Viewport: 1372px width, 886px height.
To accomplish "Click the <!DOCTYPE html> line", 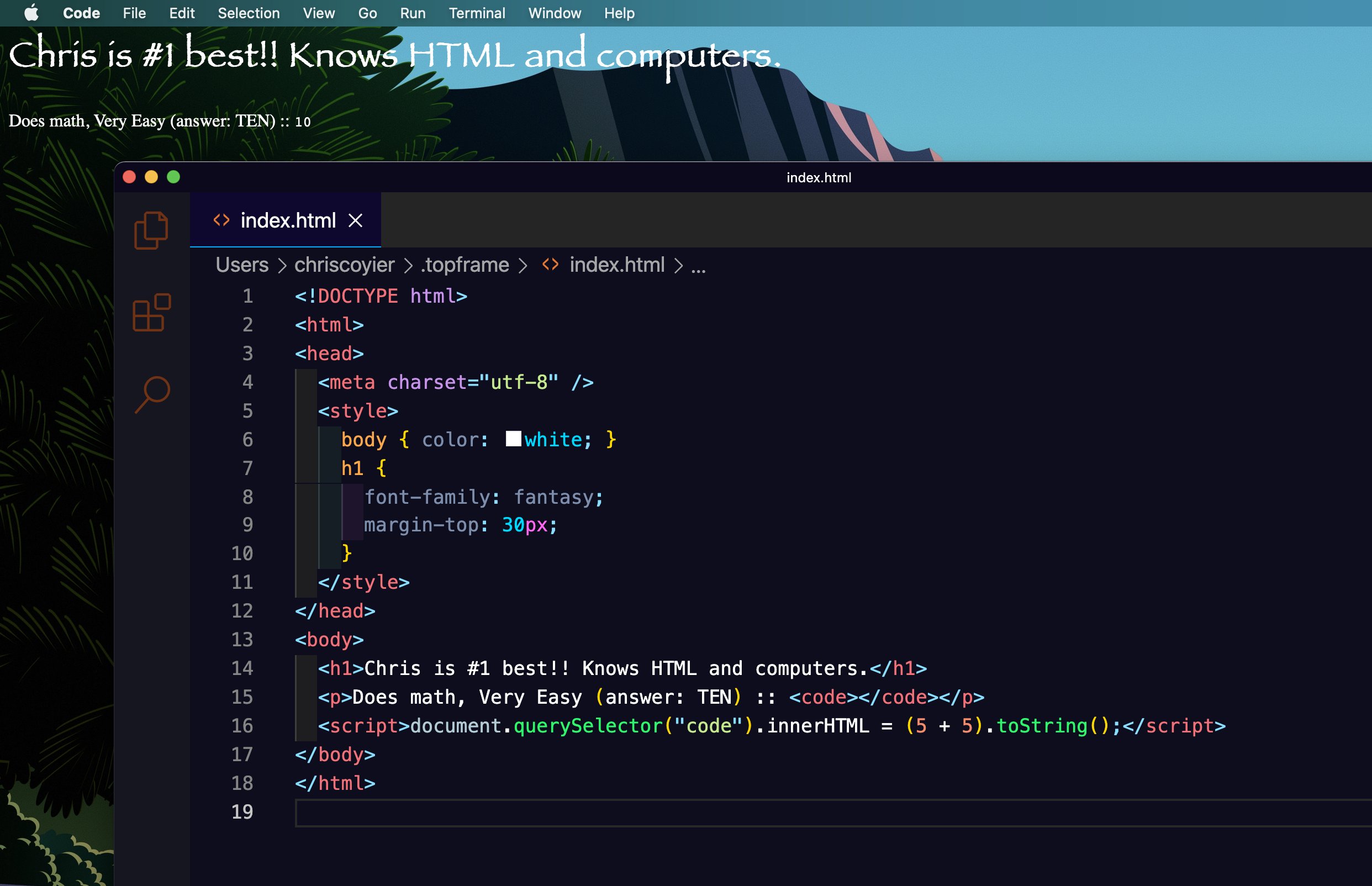I will coord(381,296).
